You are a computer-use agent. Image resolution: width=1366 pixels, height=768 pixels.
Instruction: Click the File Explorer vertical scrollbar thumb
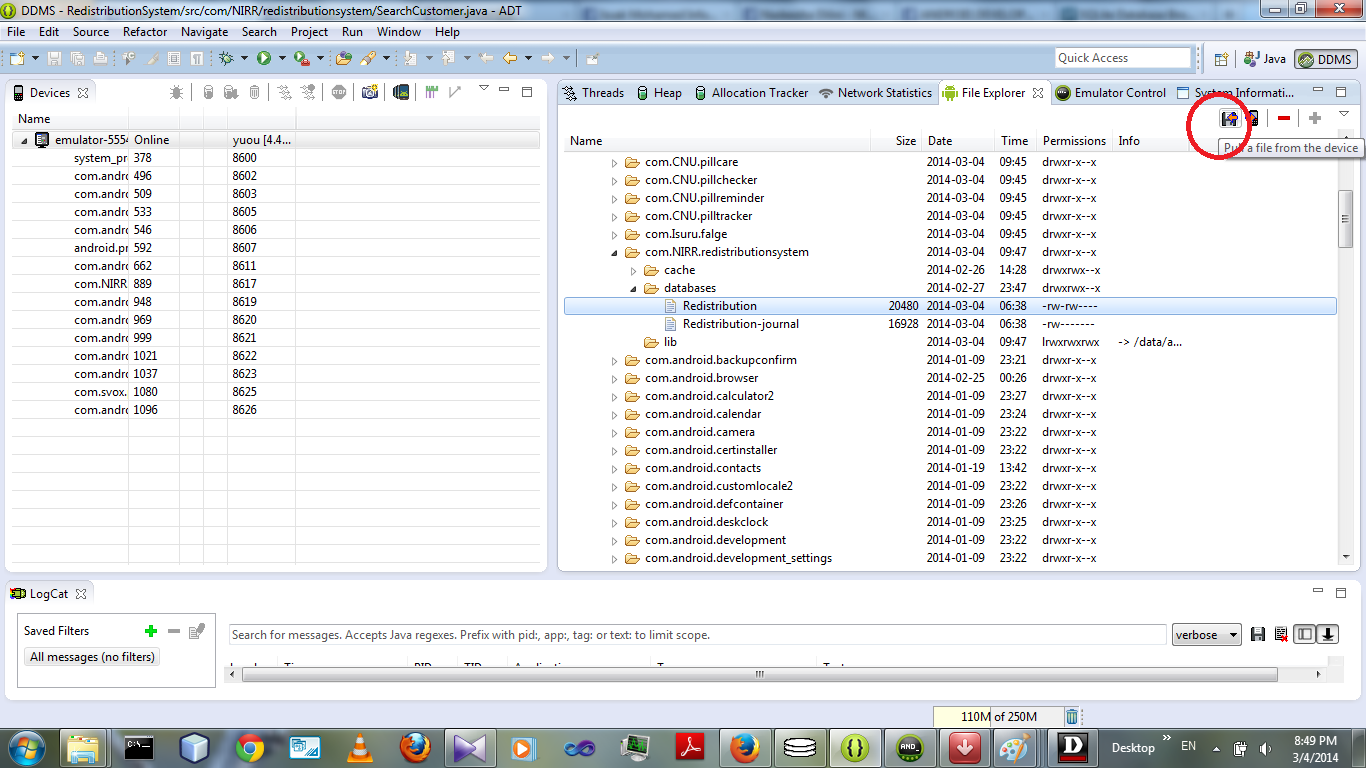[1345, 217]
